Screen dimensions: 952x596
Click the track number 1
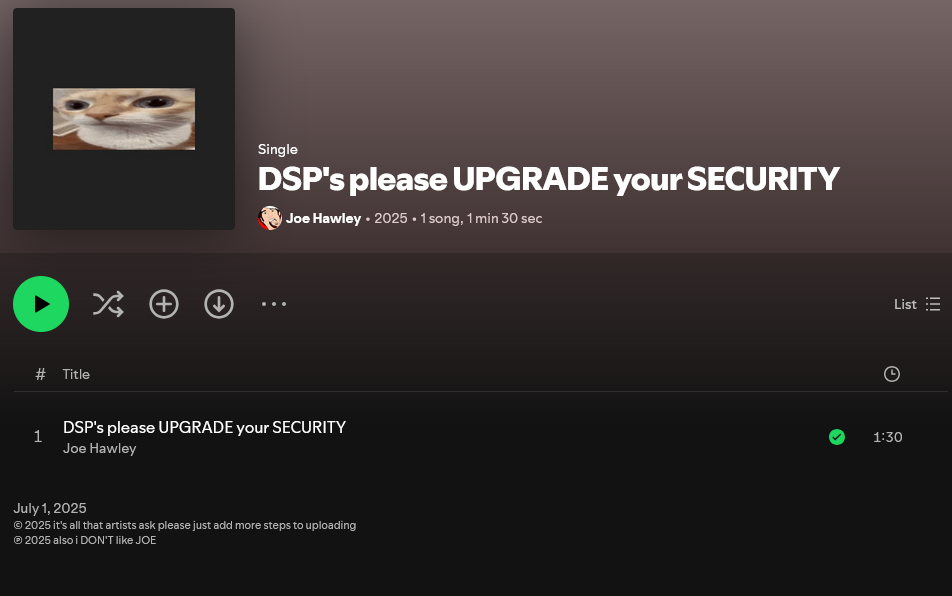tap(38, 437)
